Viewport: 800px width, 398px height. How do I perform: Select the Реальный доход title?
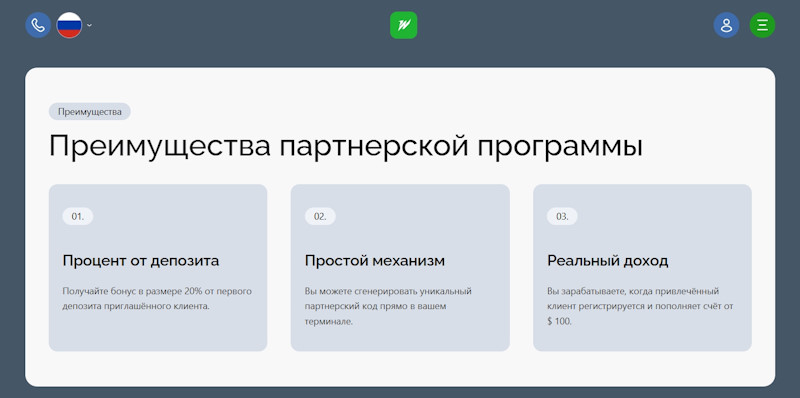click(x=608, y=261)
